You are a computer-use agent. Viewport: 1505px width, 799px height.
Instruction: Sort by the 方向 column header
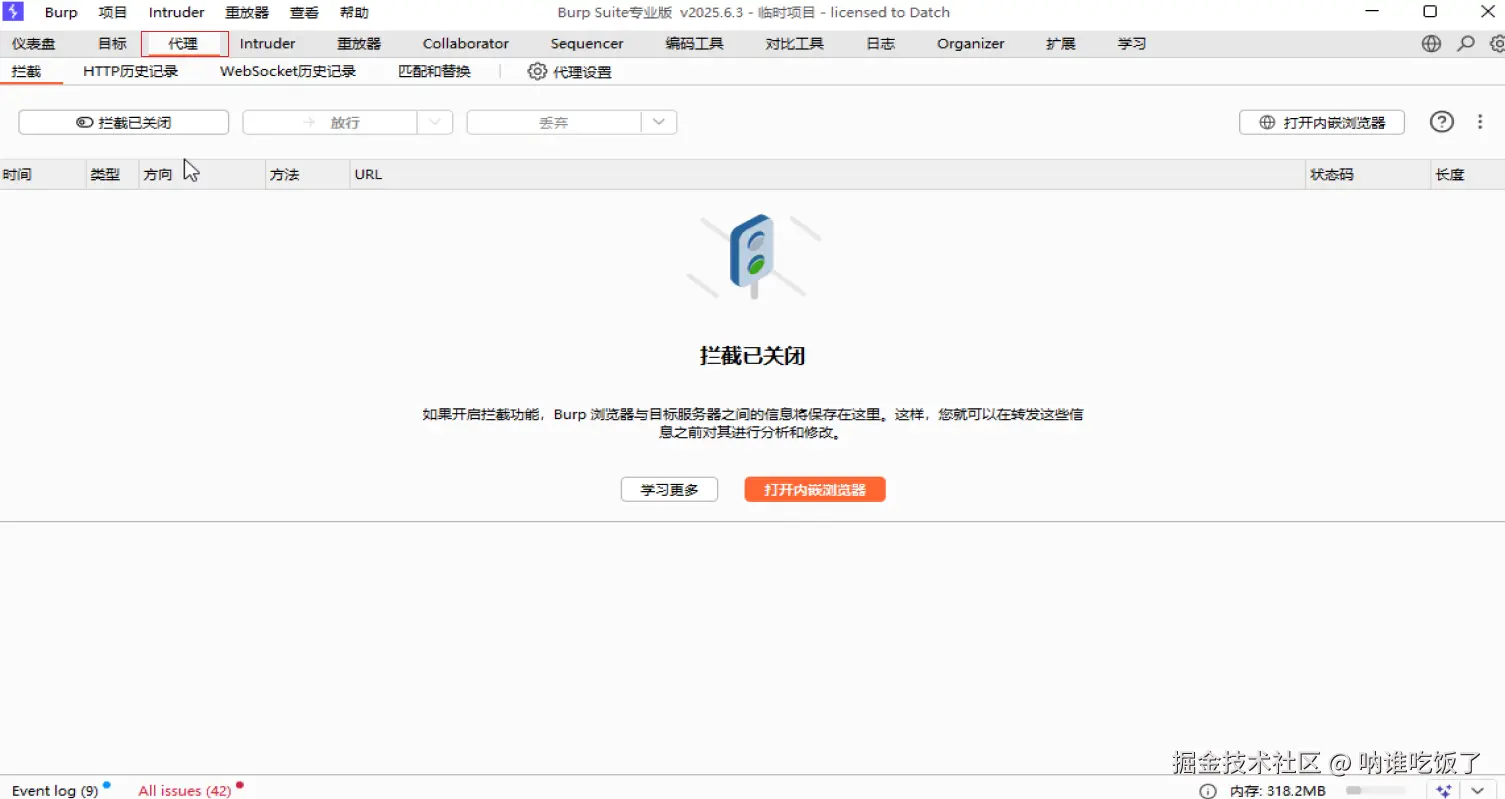coord(202,174)
